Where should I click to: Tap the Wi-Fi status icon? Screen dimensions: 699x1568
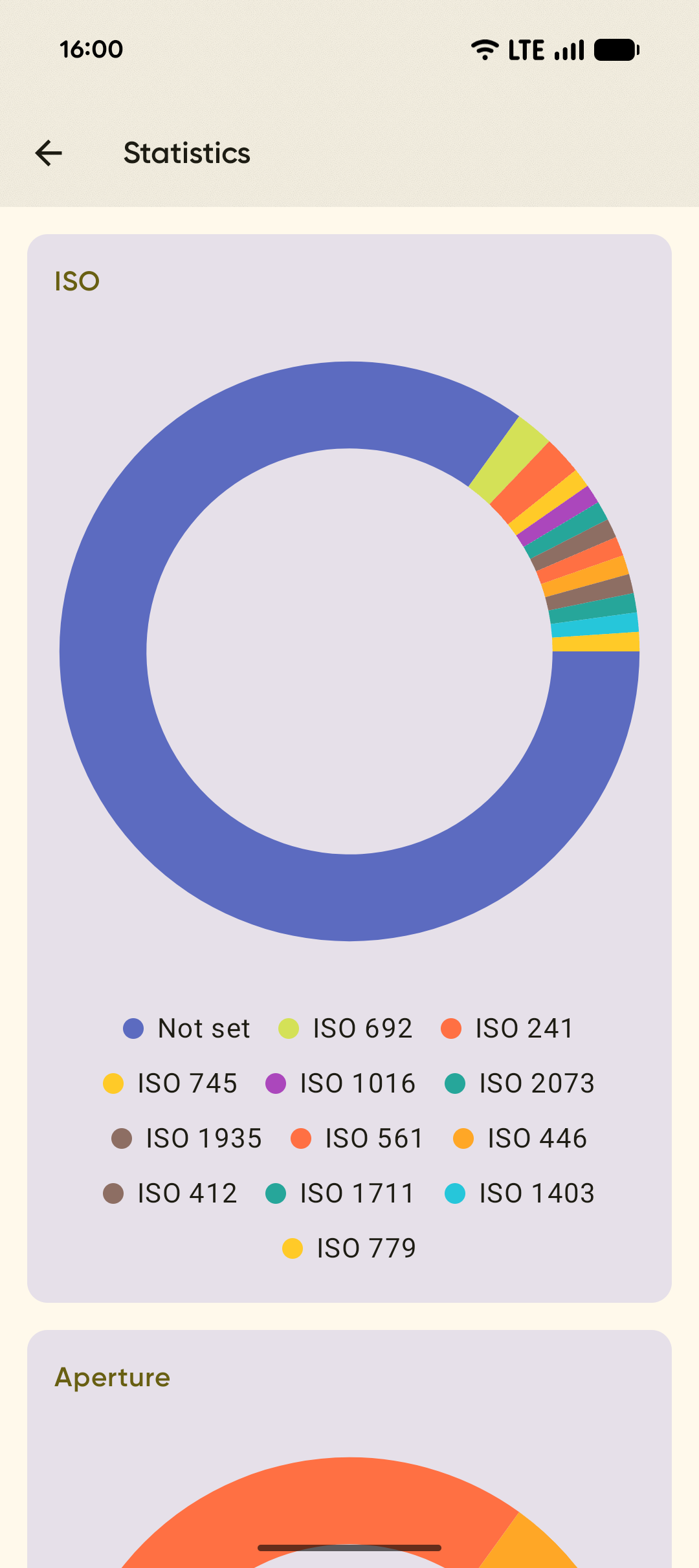(484, 50)
